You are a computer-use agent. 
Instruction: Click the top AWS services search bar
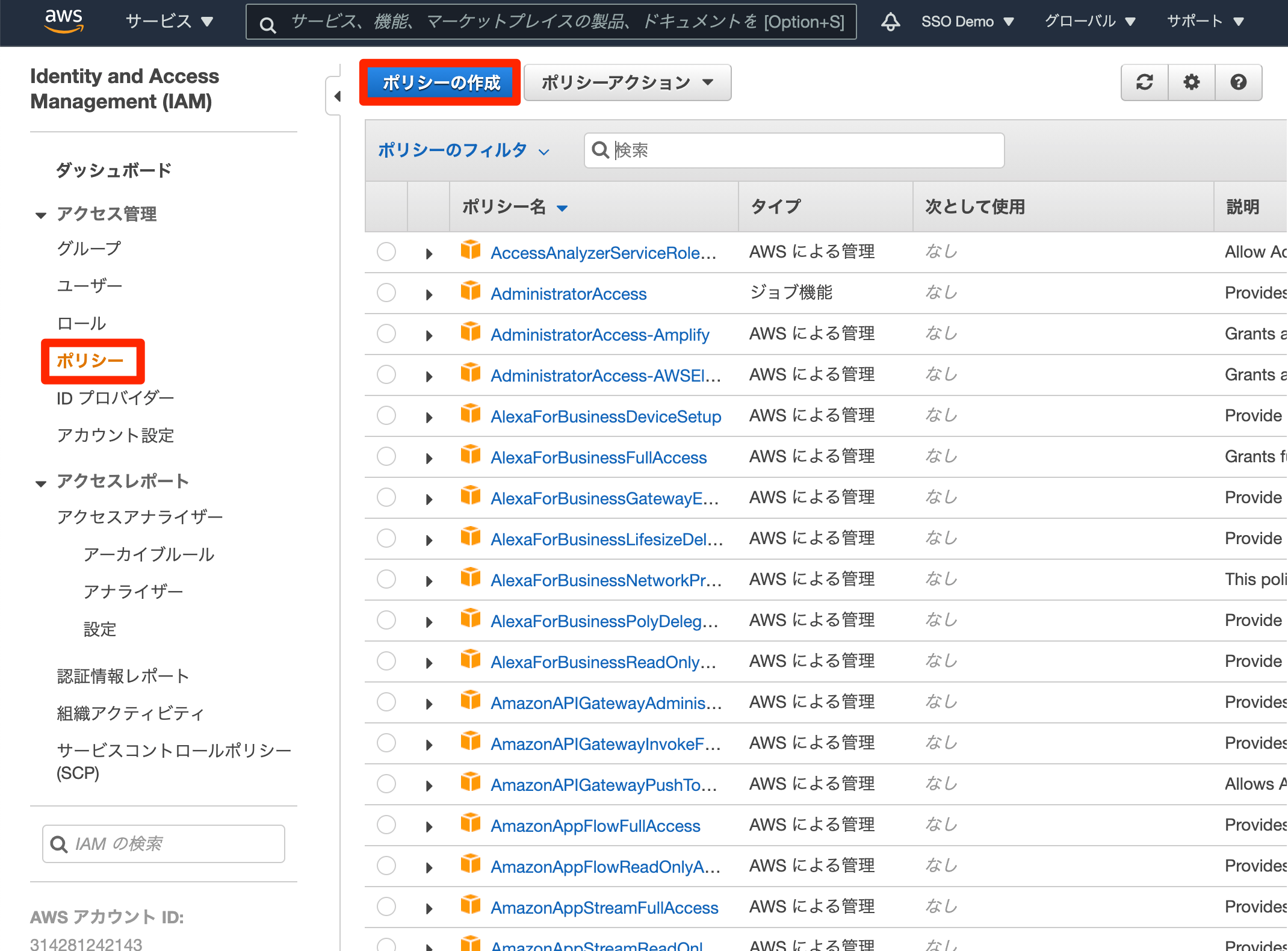coord(551,22)
